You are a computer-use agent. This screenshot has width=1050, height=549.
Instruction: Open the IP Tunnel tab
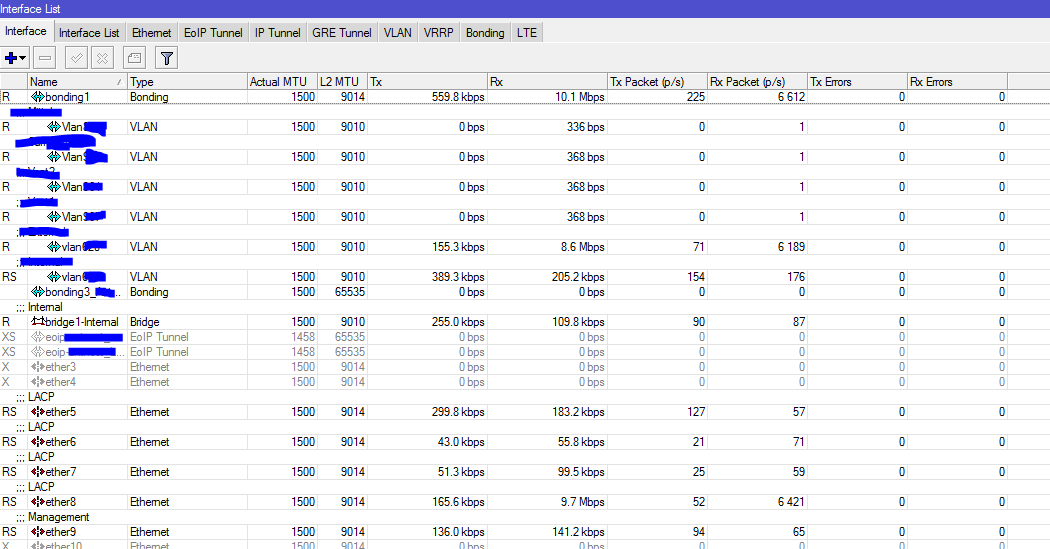pyautogui.click(x=277, y=33)
